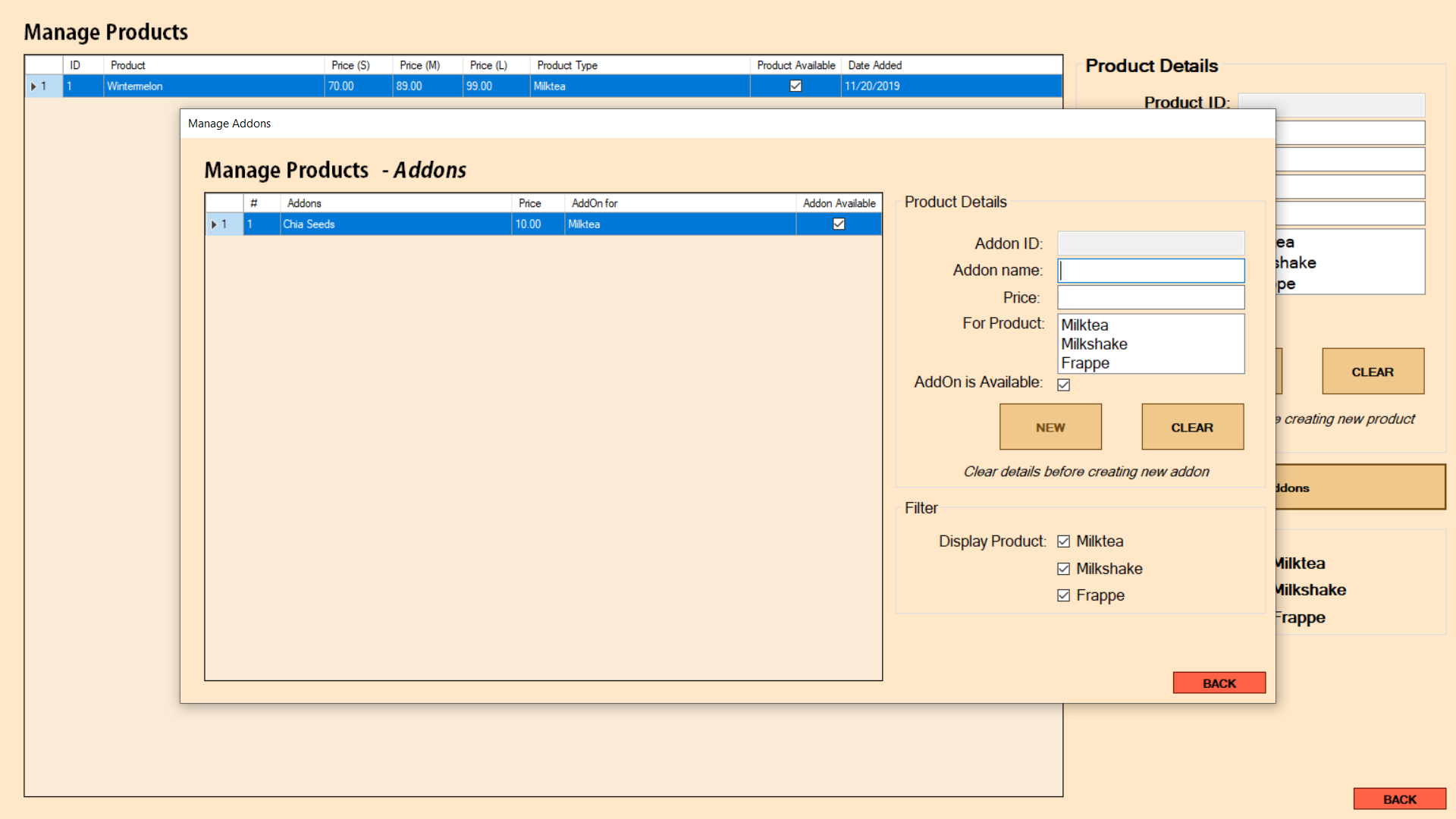1456x819 pixels.
Task: Select Frappe in the For Product list
Action: click(x=1084, y=363)
